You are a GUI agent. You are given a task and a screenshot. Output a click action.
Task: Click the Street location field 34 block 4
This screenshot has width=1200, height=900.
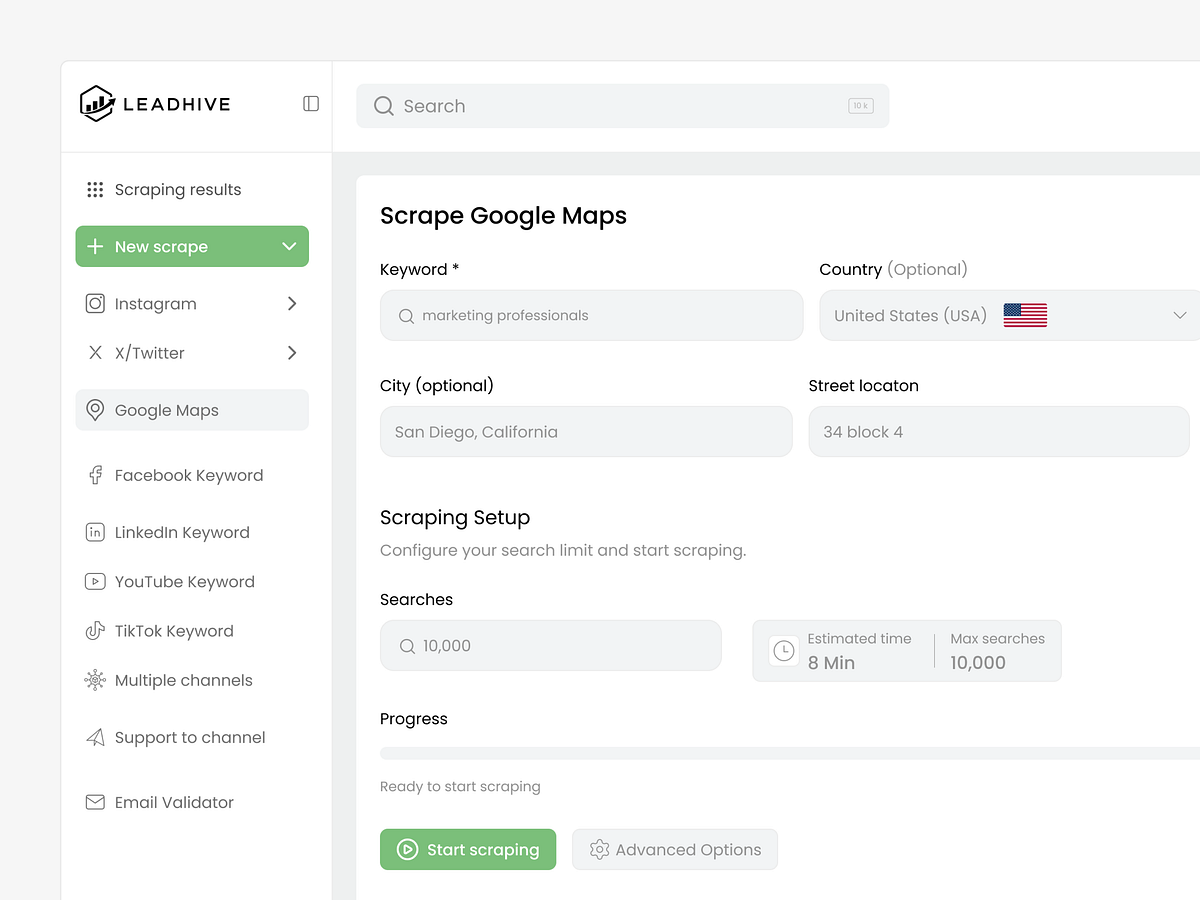(x=999, y=432)
